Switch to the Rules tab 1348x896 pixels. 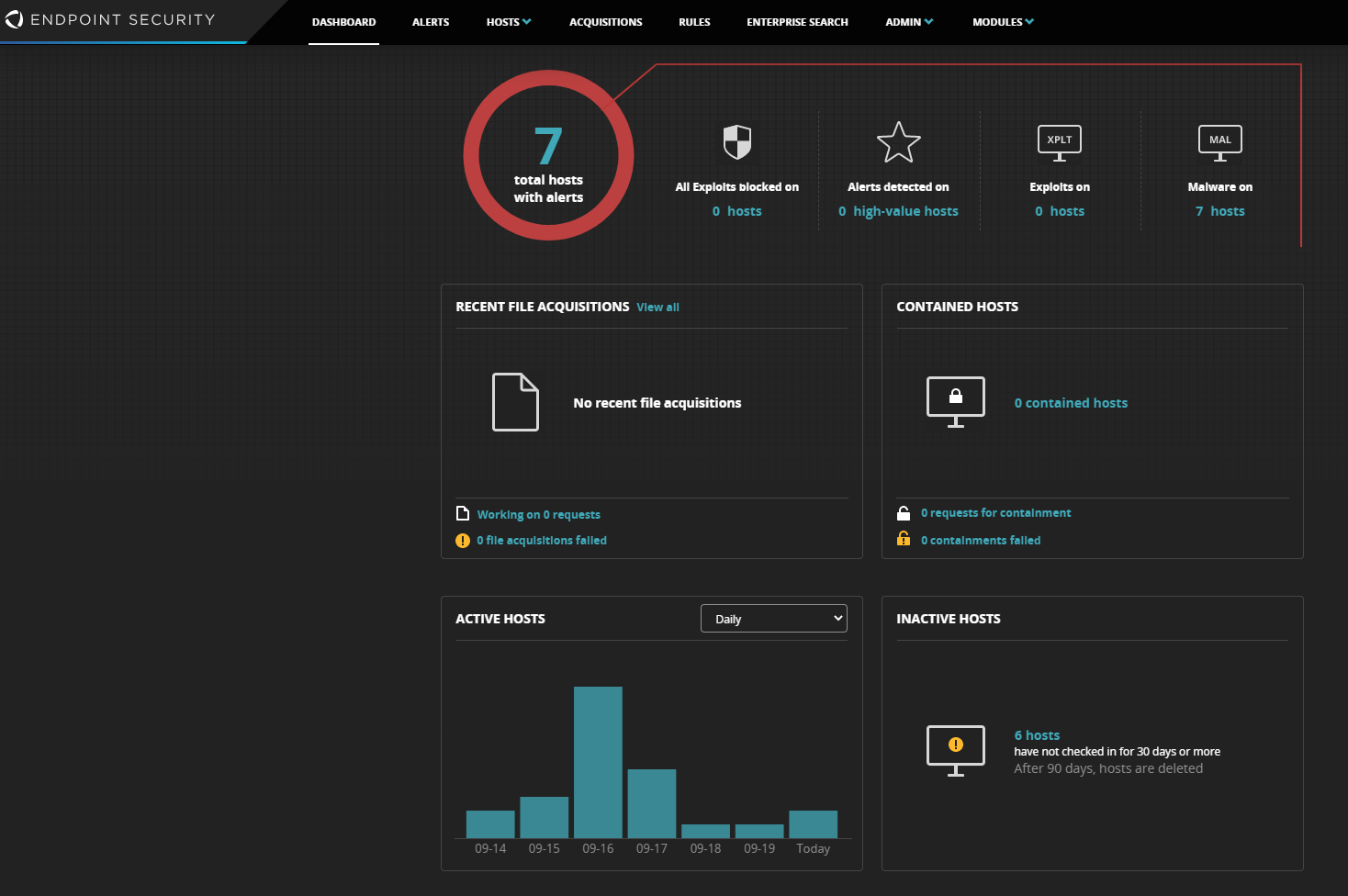tap(694, 22)
